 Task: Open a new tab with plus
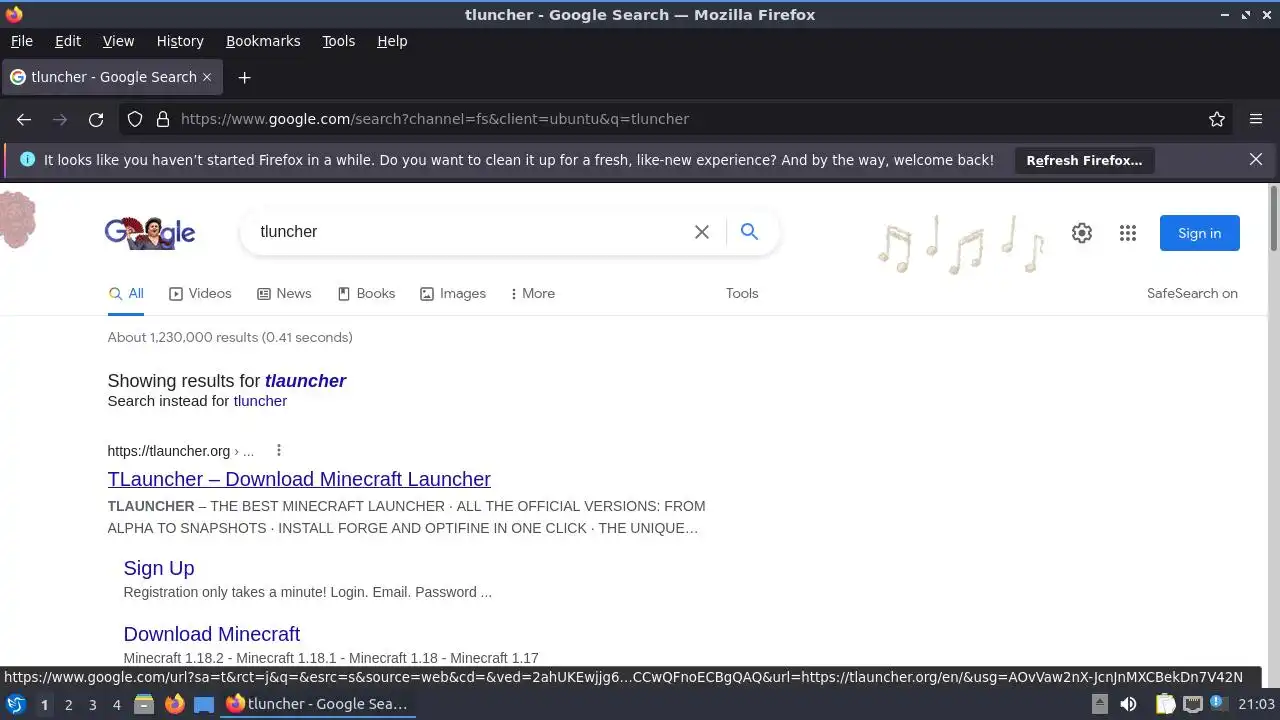tap(244, 77)
